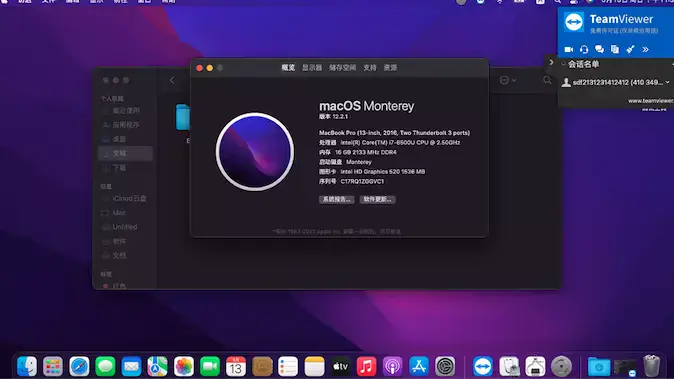The image size is (674, 379).
Task: Switch to the 支持 support tab
Action: [x=370, y=67]
